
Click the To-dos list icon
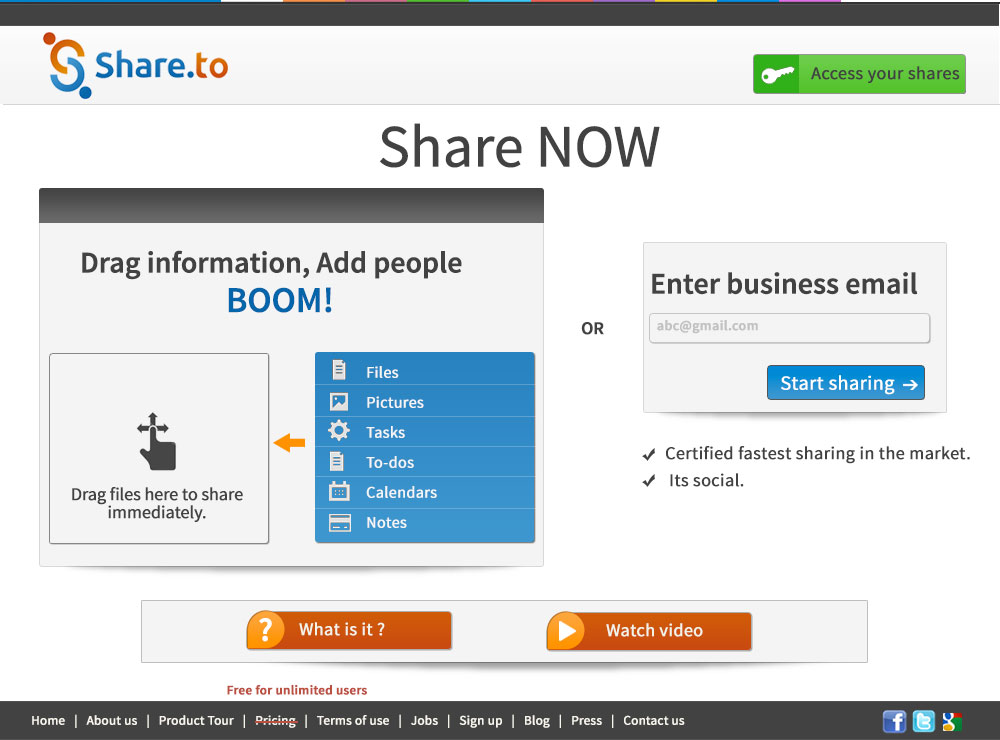click(337, 461)
